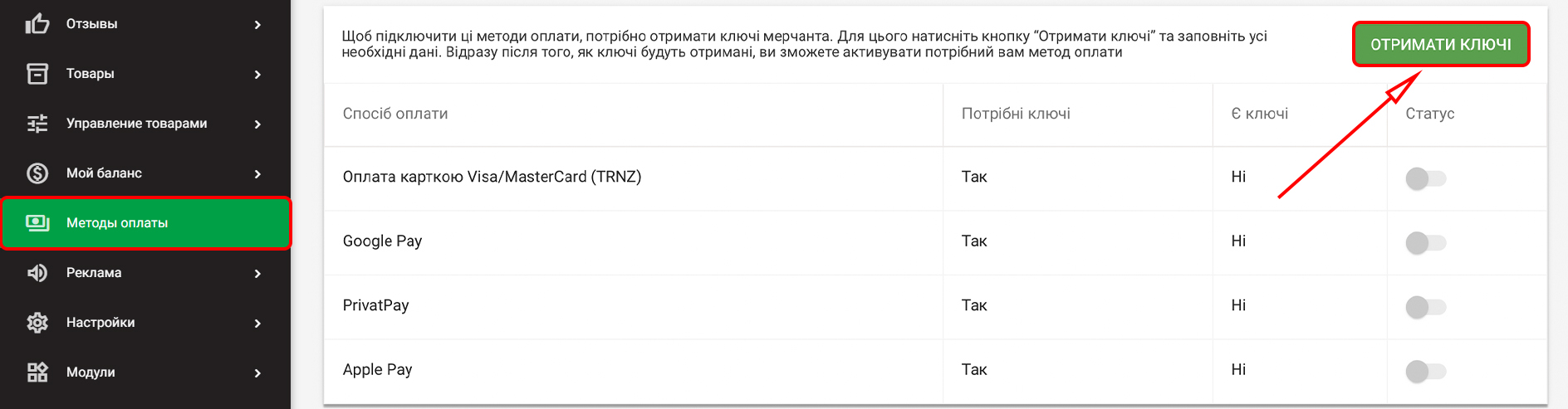The image size is (1568, 409).
Task: Click the dollar coin Мой баланс icon
Action: [37, 173]
